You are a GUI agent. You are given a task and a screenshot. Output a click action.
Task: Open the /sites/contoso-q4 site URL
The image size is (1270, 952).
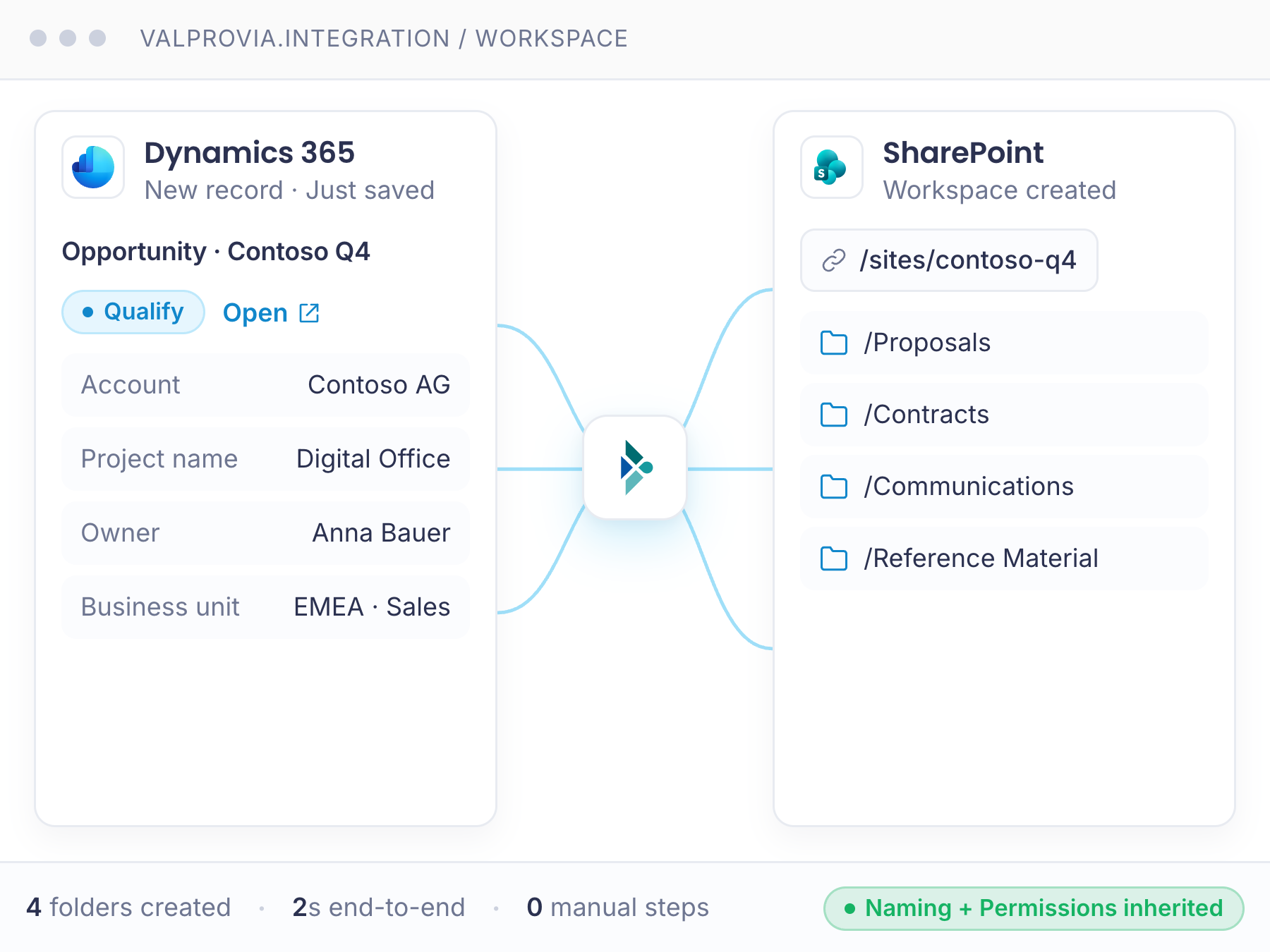[x=949, y=260]
